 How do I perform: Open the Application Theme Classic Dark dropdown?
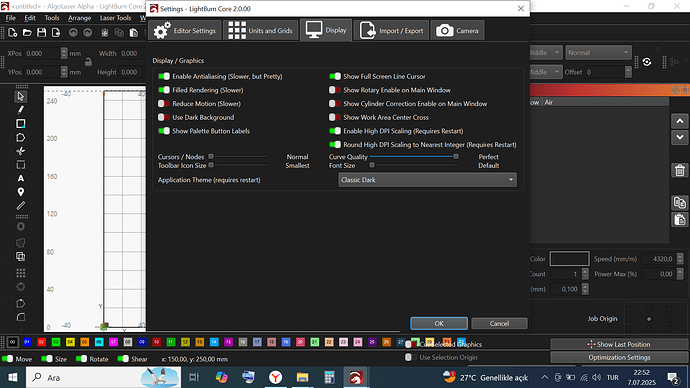coord(427,179)
